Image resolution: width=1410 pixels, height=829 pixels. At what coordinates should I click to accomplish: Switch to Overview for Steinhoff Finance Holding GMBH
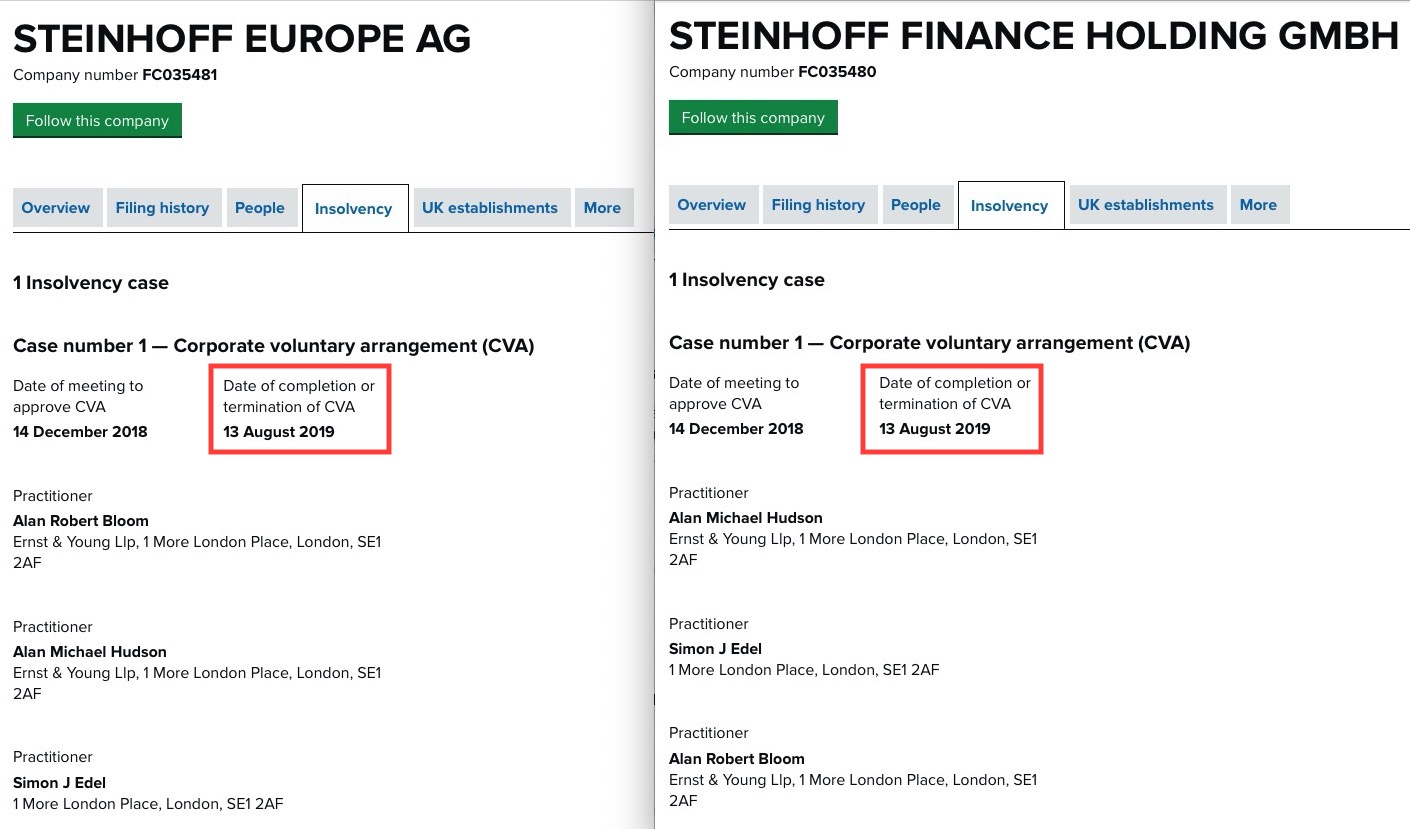[x=712, y=204]
